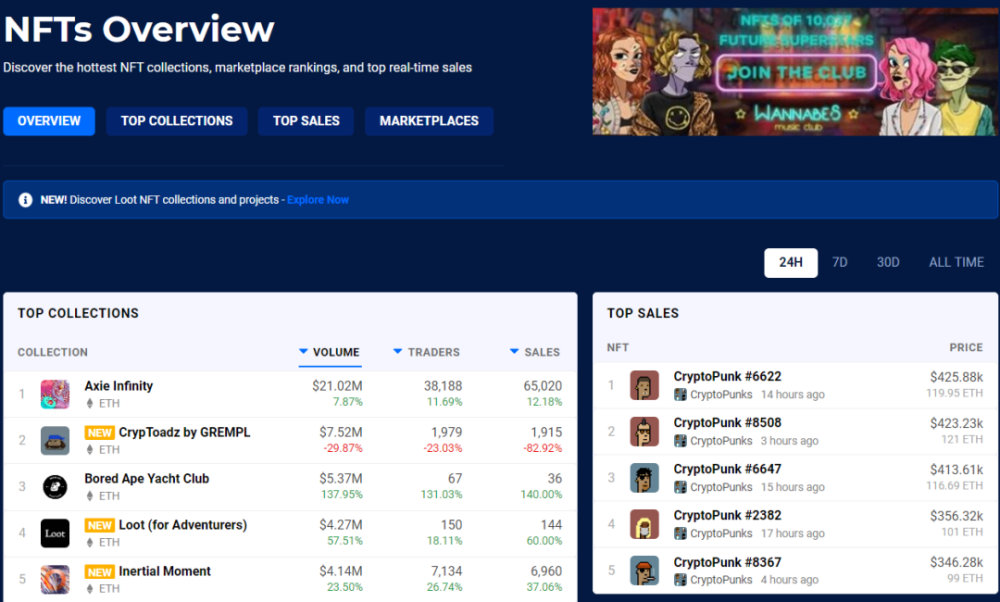The image size is (1000, 602).
Task: Select the 30D time range
Action: pos(888,263)
